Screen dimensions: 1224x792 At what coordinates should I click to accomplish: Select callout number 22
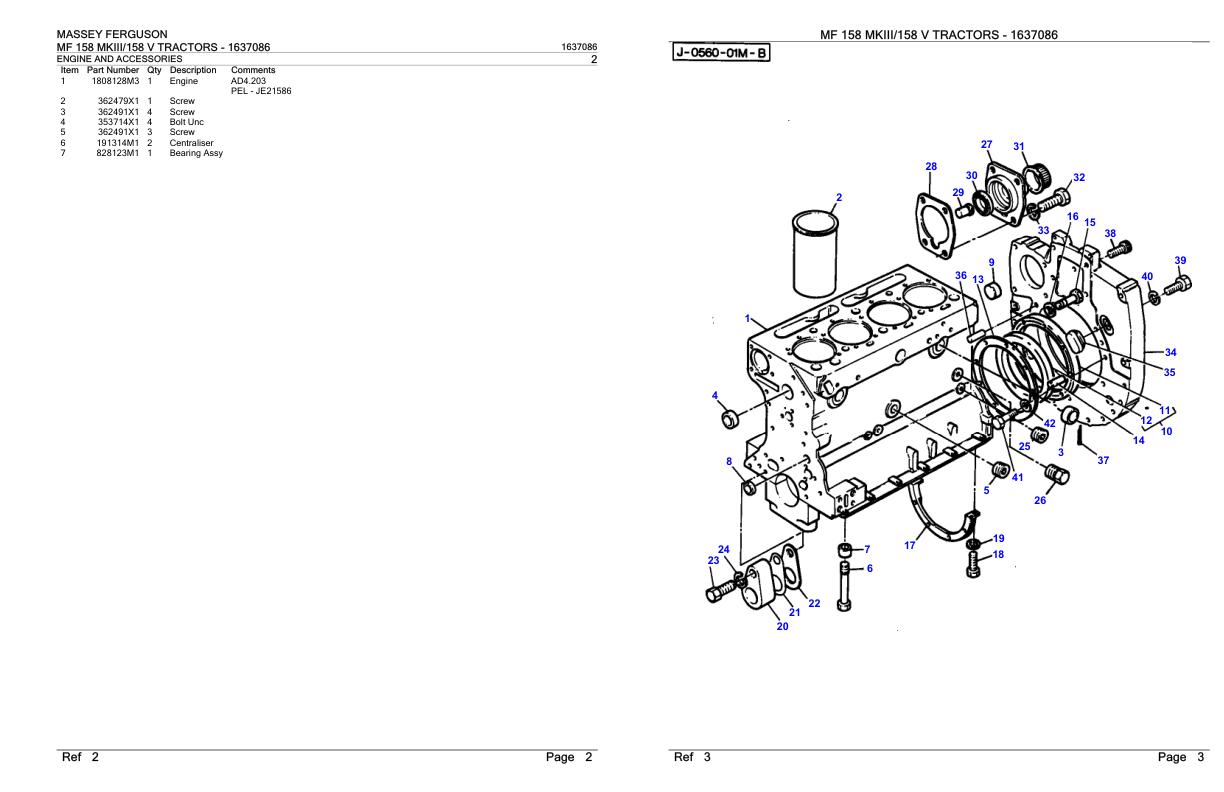pyautogui.click(x=814, y=603)
